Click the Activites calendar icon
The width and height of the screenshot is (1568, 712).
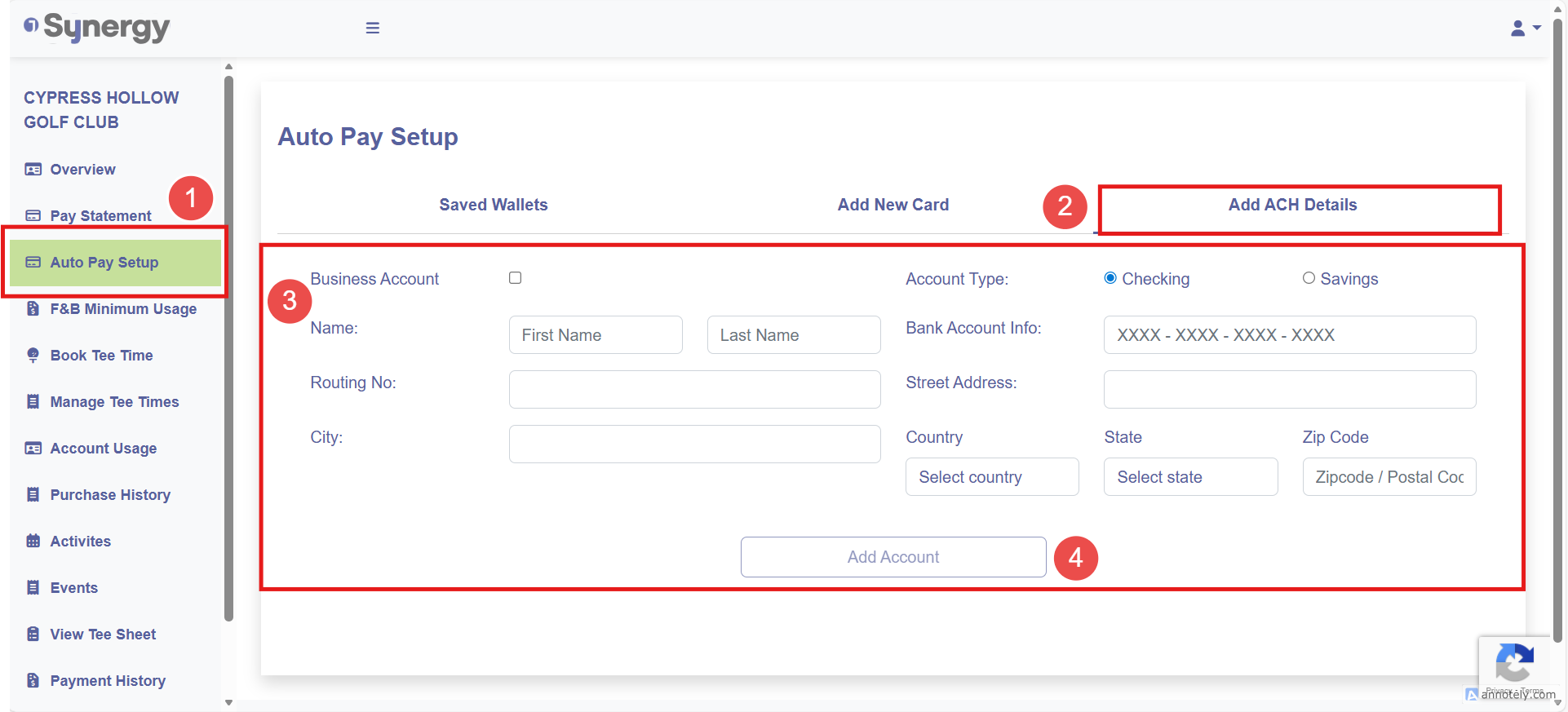(x=33, y=542)
